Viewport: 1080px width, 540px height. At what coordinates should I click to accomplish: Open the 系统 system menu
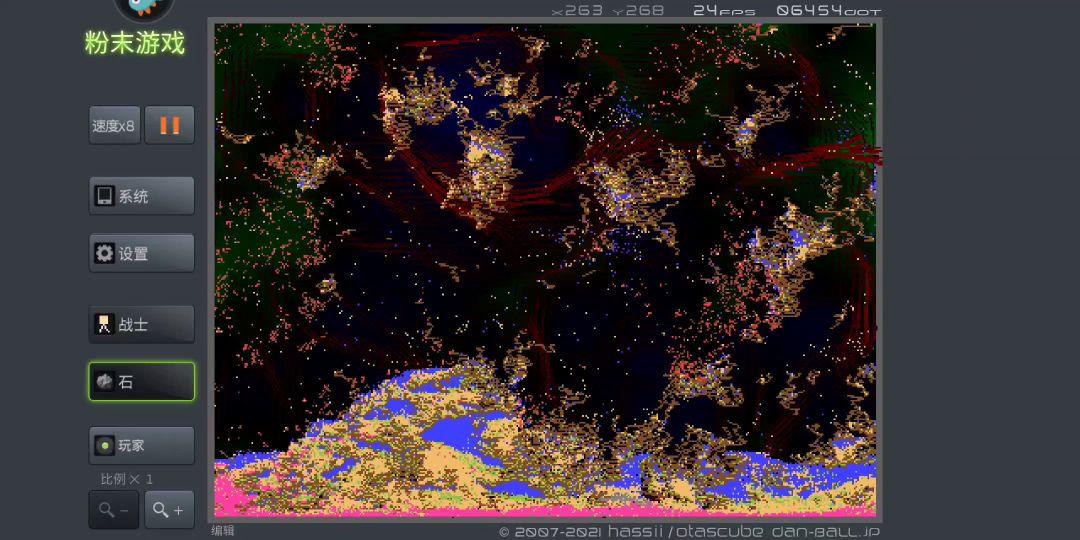(141, 196)
